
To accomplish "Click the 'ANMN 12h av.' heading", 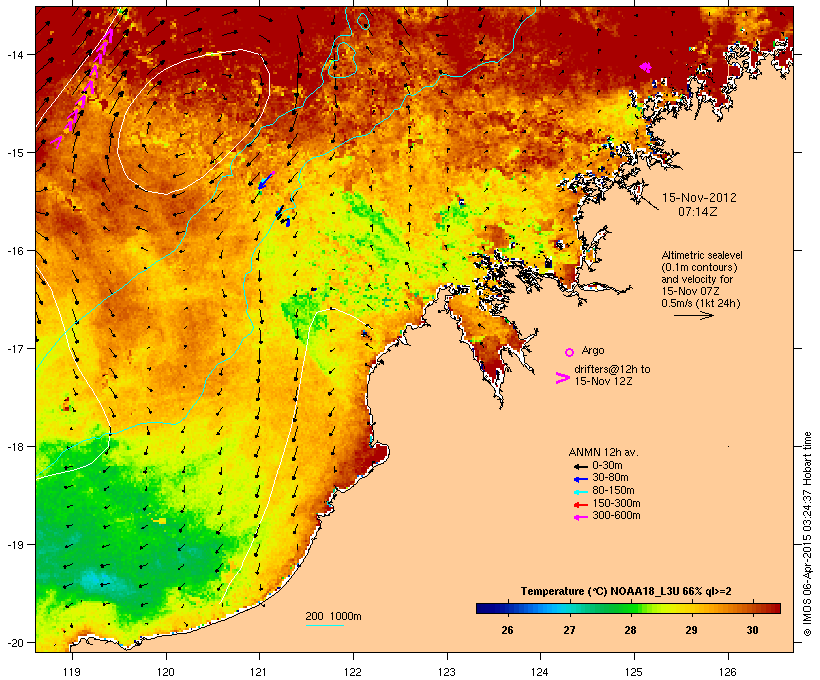I will coord(603,452).
